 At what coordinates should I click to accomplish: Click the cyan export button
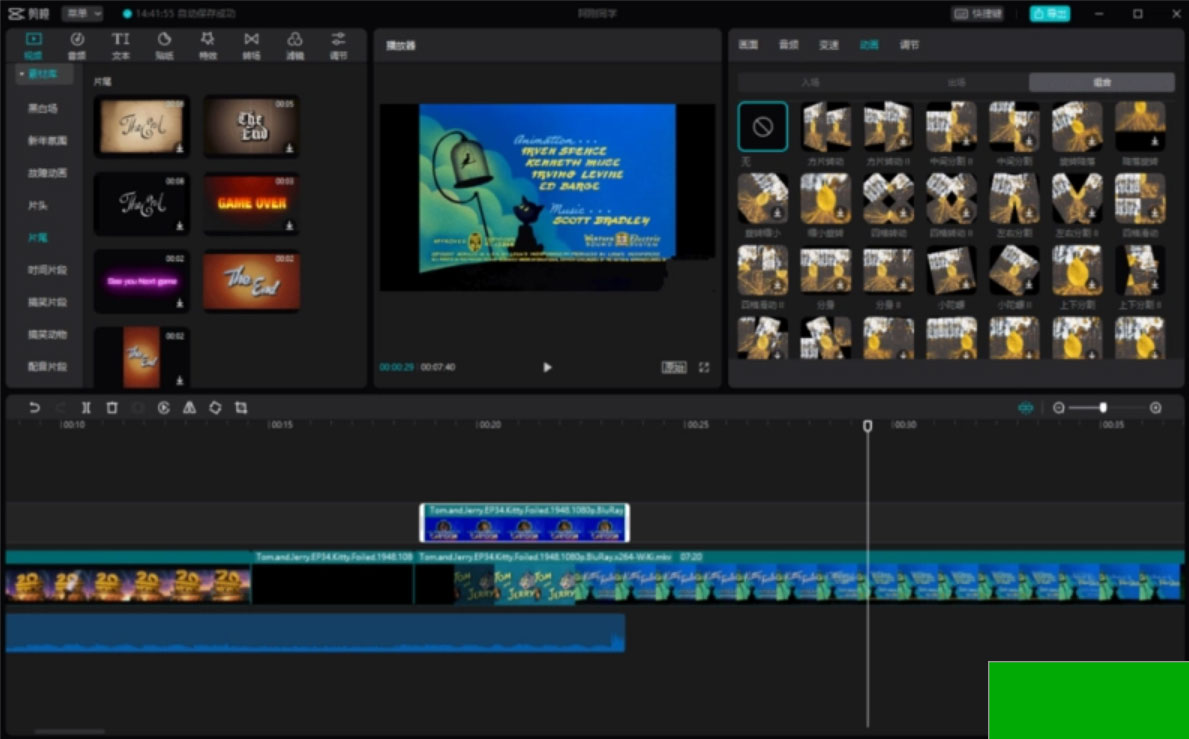click(1050, 14)
